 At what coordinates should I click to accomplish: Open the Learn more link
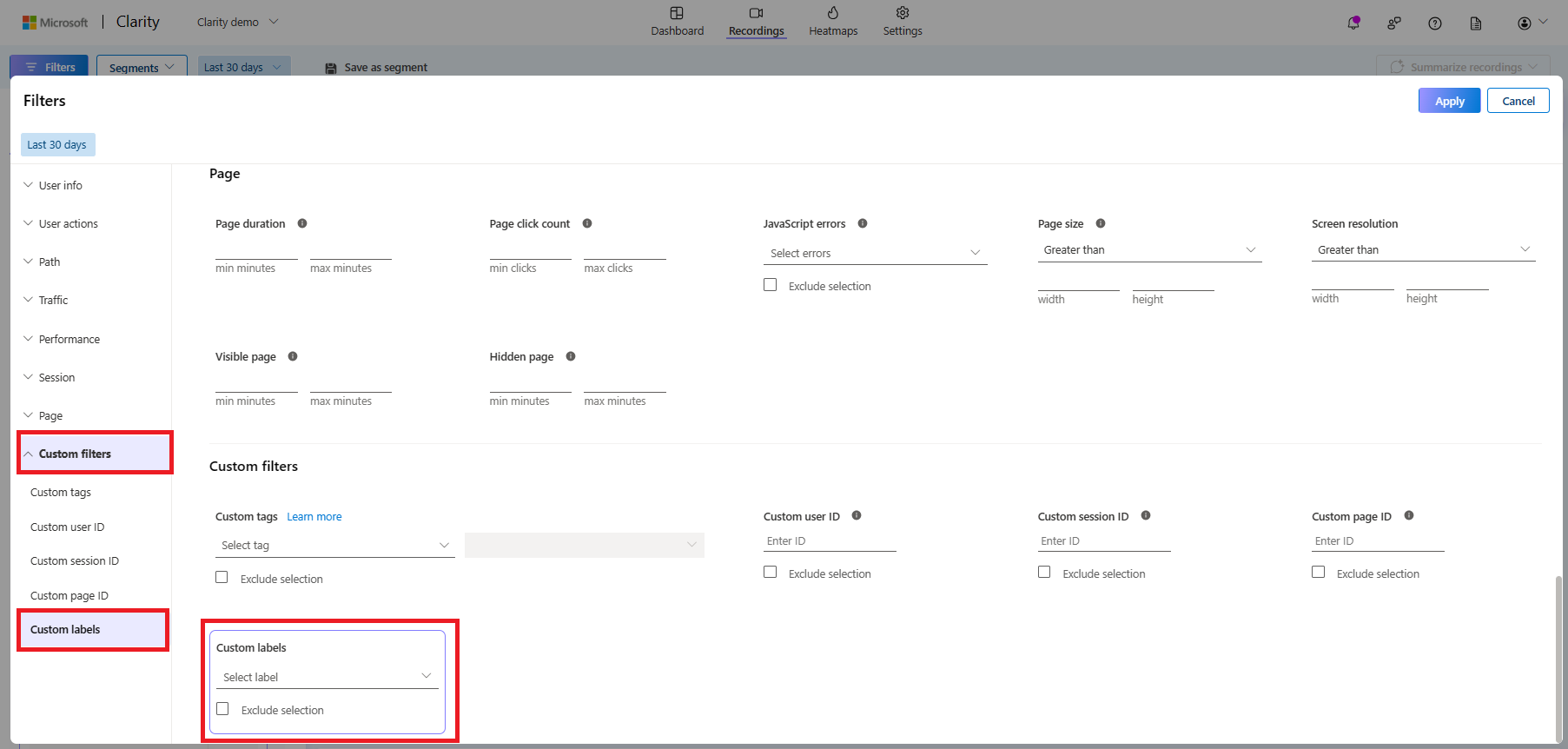(314, 516)
